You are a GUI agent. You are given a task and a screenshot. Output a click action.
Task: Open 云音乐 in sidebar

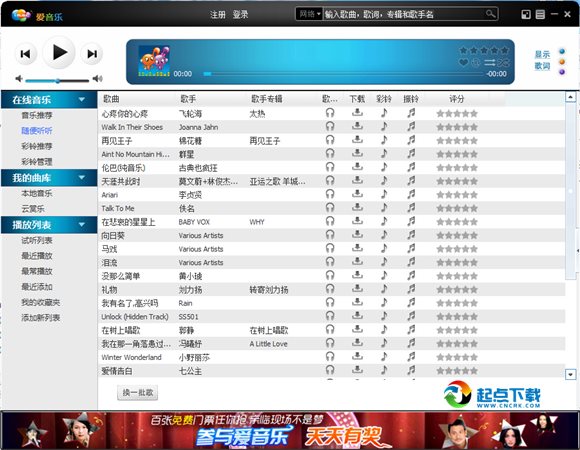33,209
